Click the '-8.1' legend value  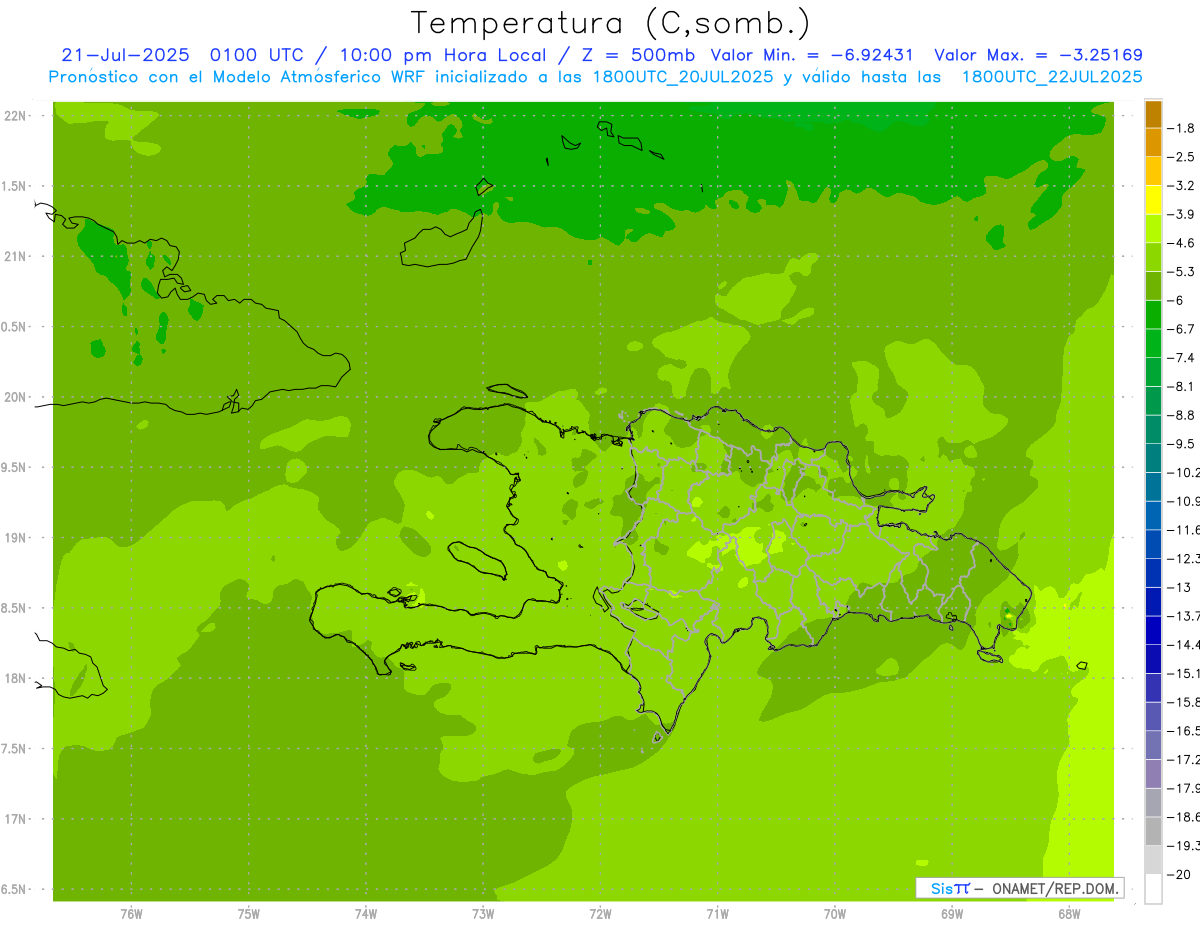pyautogui.click(x=1181, y=386)
